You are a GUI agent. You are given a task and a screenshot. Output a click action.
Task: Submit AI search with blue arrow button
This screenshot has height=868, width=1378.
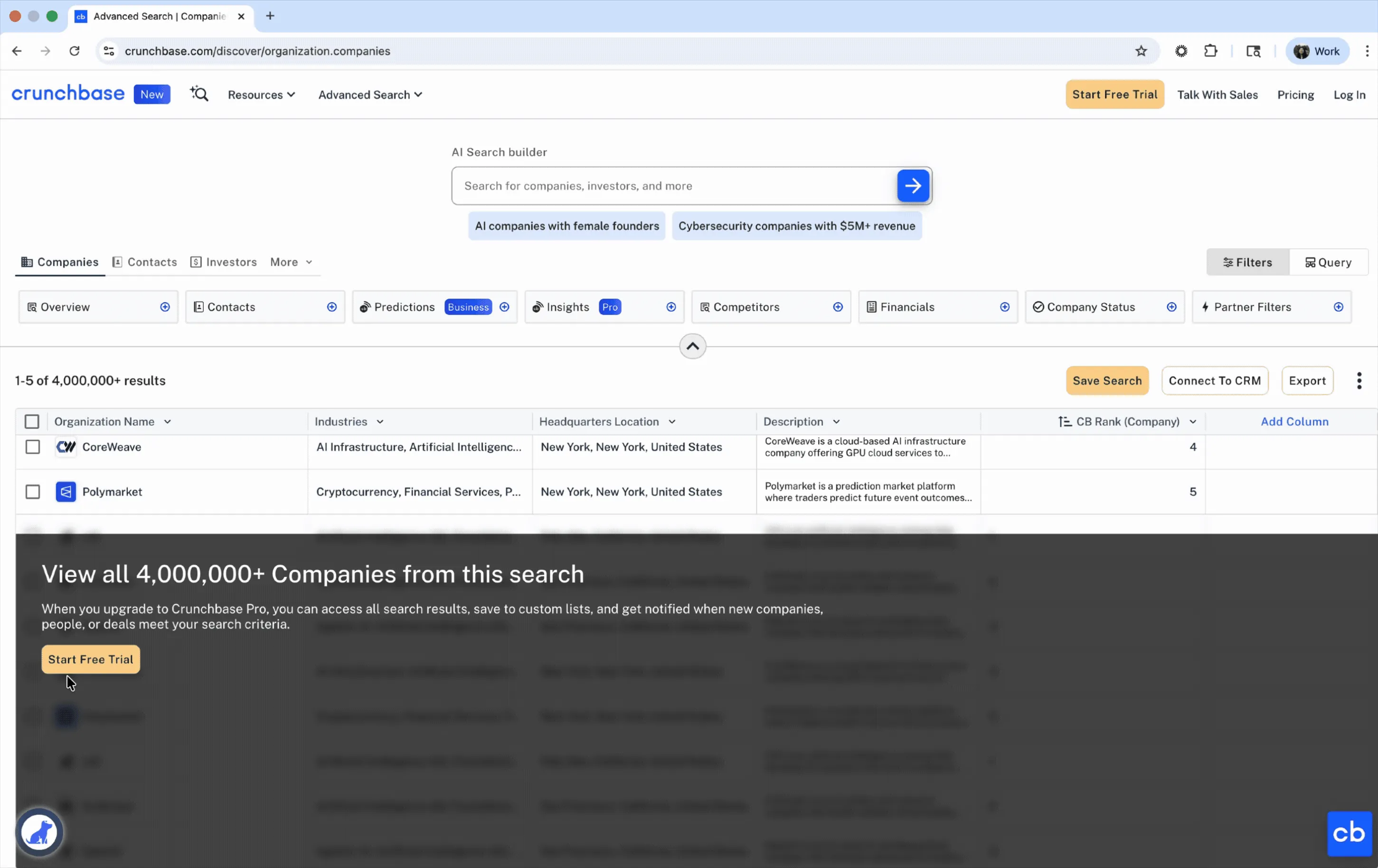coord(913,185)
